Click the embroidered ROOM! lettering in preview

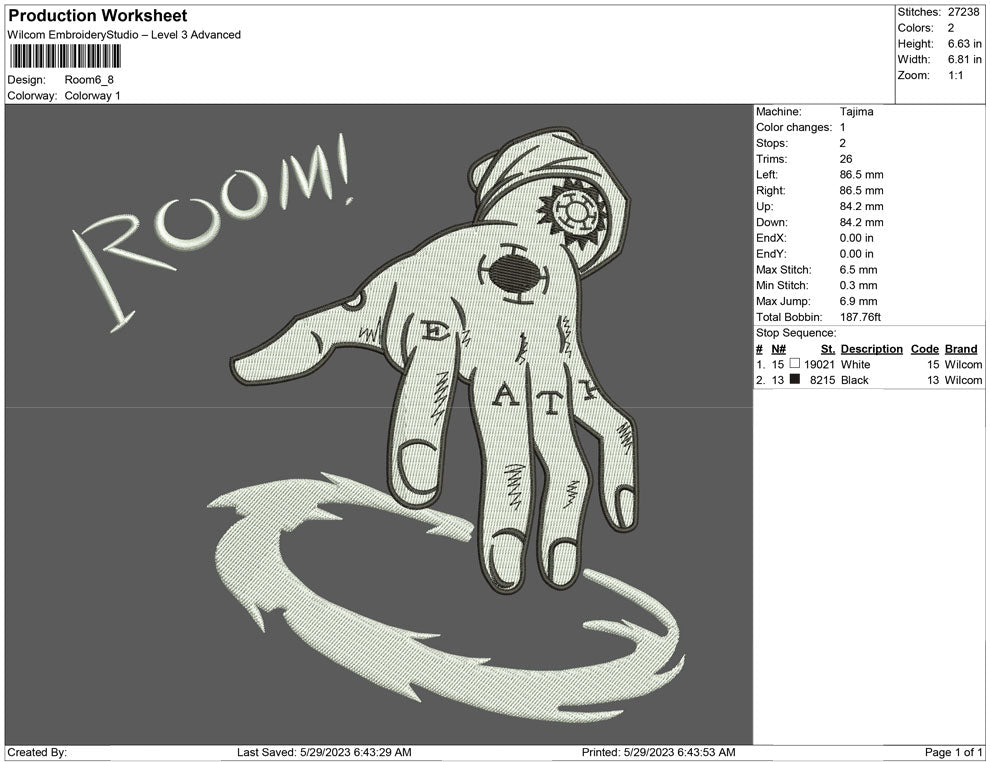pyautogui.click(x=212, y=232)
